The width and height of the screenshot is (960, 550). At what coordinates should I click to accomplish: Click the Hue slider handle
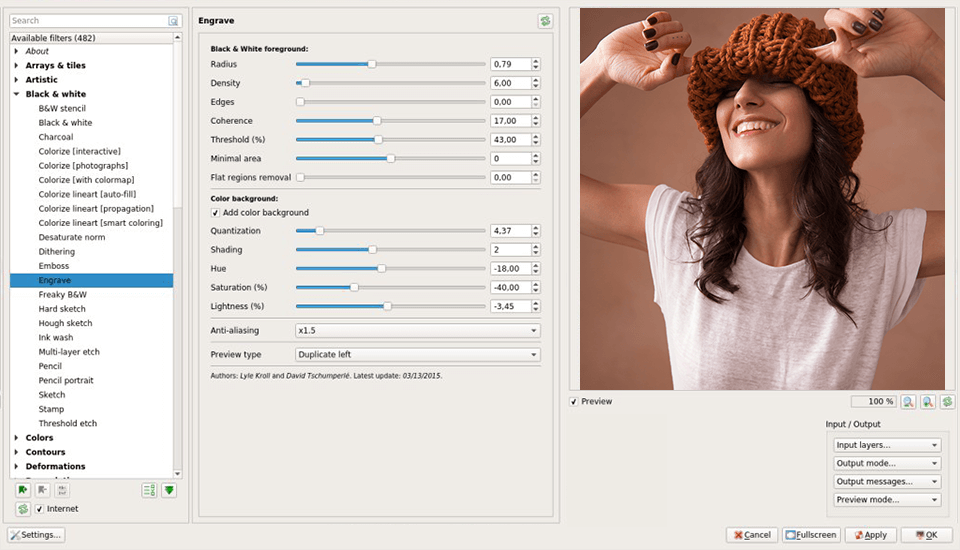tap(381, 269)
